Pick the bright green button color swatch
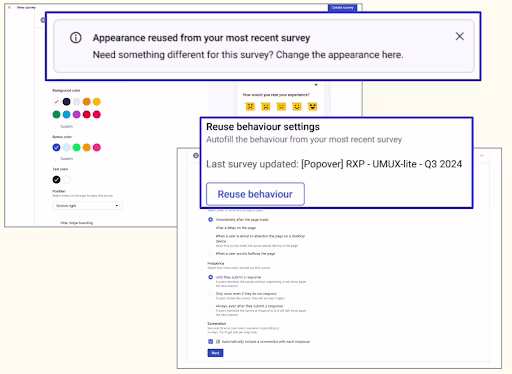The width and height of the screenshot is (512, 374). [77, 147]
